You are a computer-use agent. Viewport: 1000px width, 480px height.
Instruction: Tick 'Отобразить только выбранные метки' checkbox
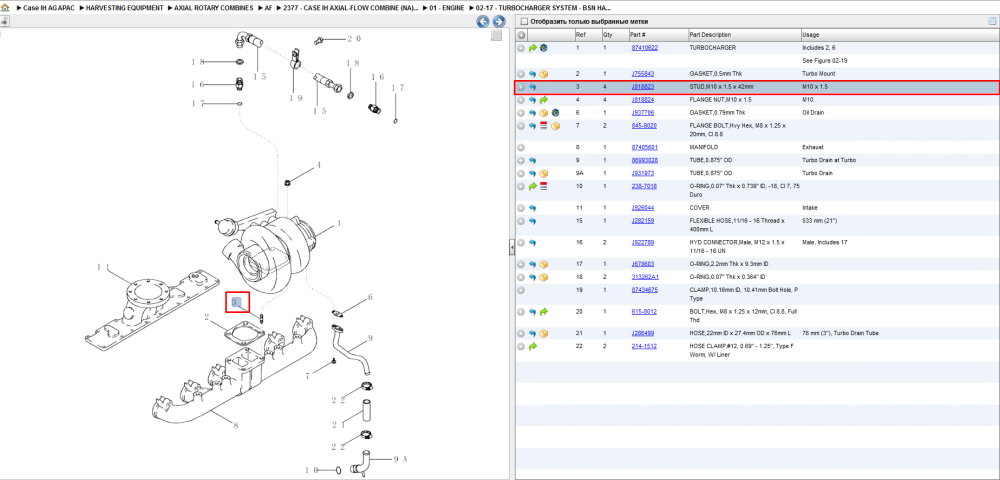524,22
